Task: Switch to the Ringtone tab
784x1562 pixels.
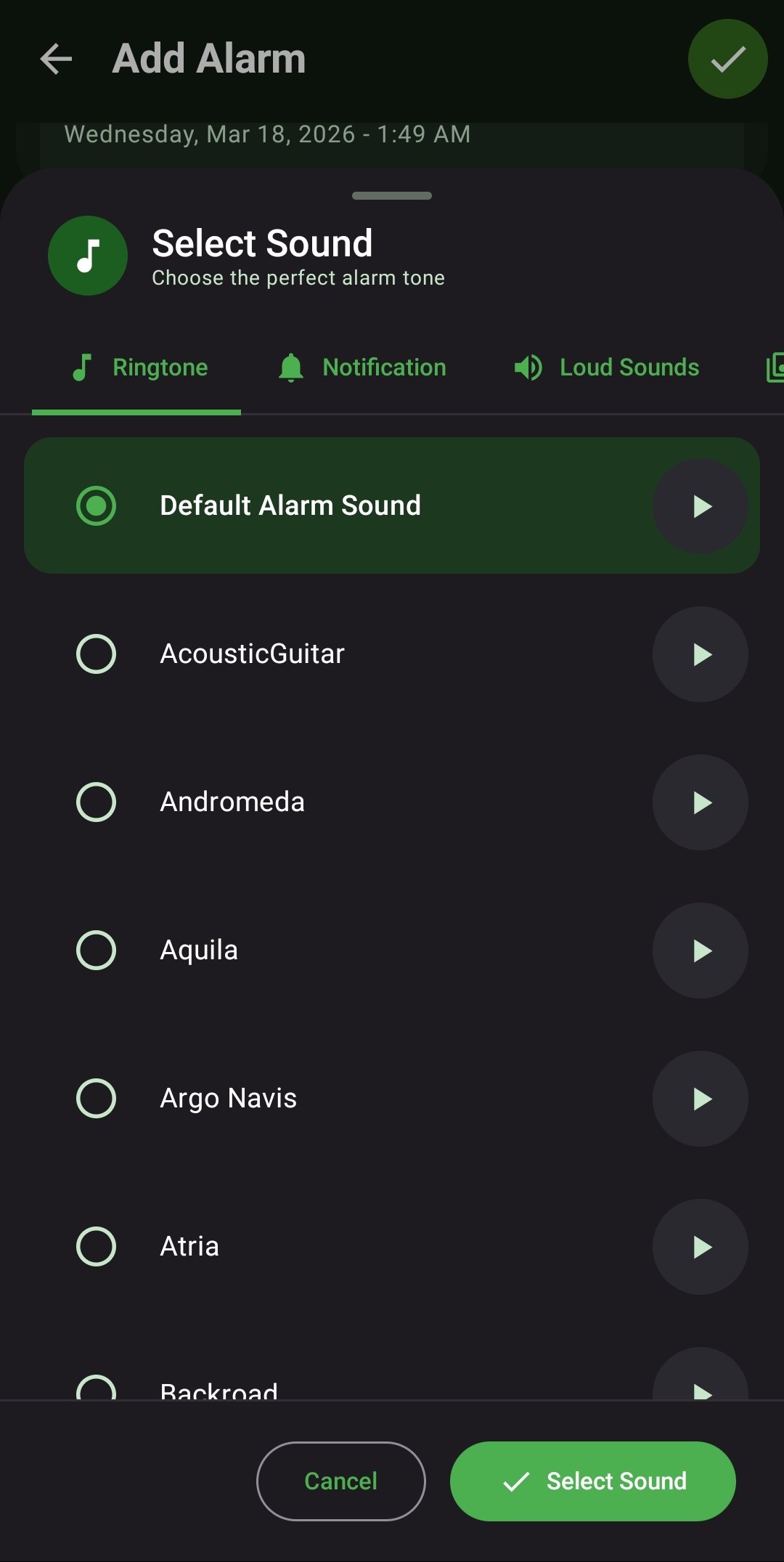Action: 138,368
